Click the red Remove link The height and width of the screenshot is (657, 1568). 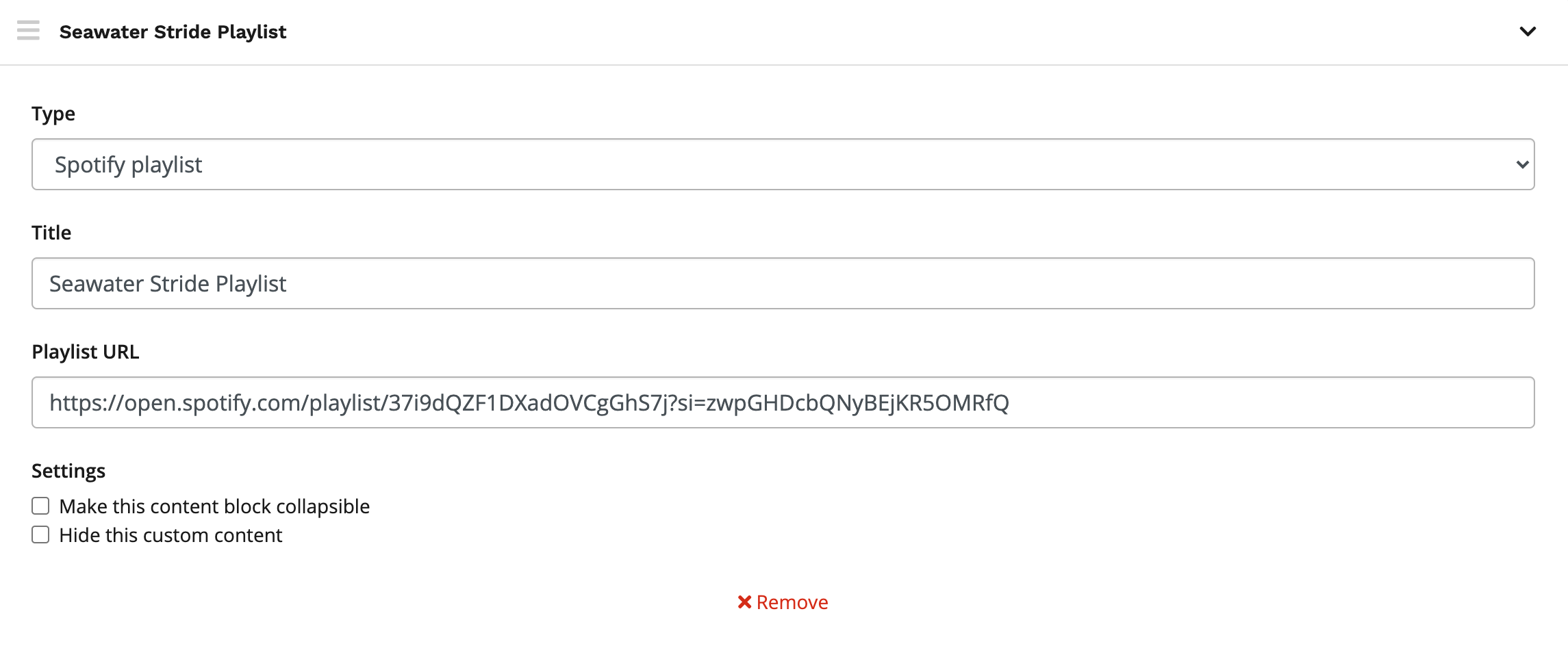tap(792, 602)
